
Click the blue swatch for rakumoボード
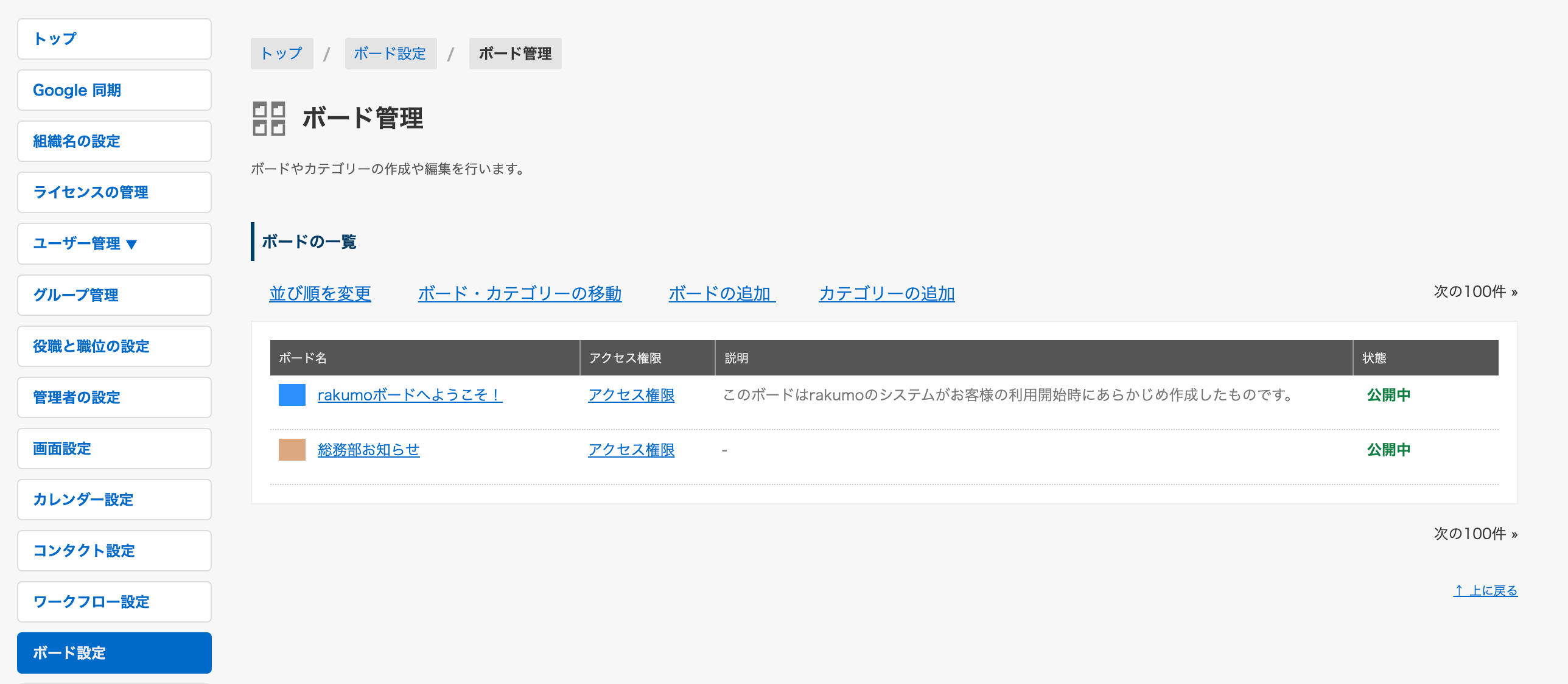(x=292, y=395)
